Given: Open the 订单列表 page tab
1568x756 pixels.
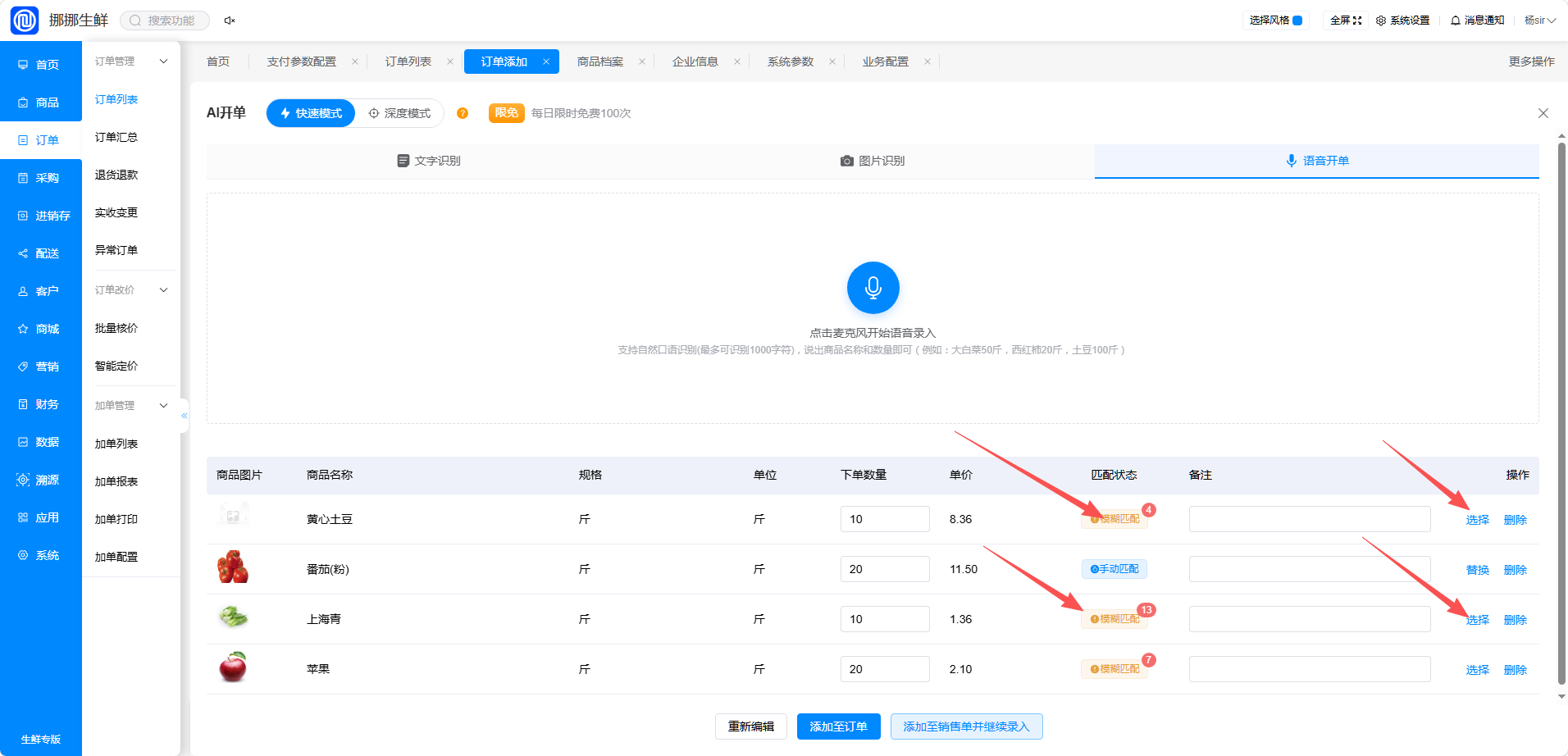Looking at the screenshot, I should 408,61.
